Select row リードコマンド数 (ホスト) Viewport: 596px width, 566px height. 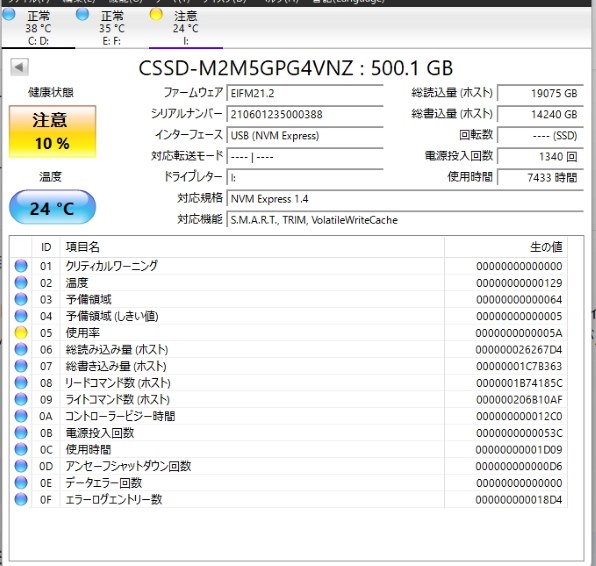click(x=289, y=383)
